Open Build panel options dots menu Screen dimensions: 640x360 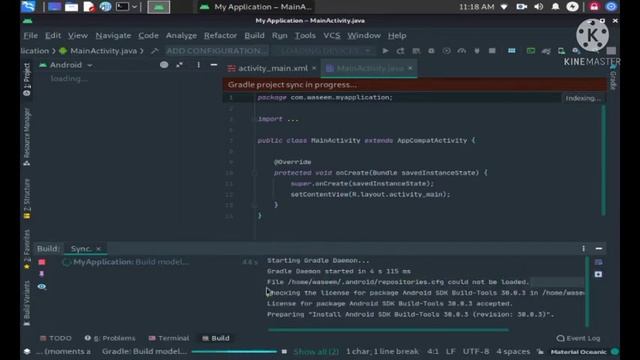(x=583, y=249)
